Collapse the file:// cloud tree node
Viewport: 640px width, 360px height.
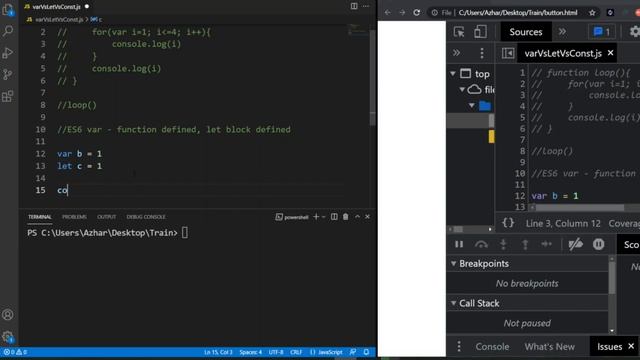[462, 89]
